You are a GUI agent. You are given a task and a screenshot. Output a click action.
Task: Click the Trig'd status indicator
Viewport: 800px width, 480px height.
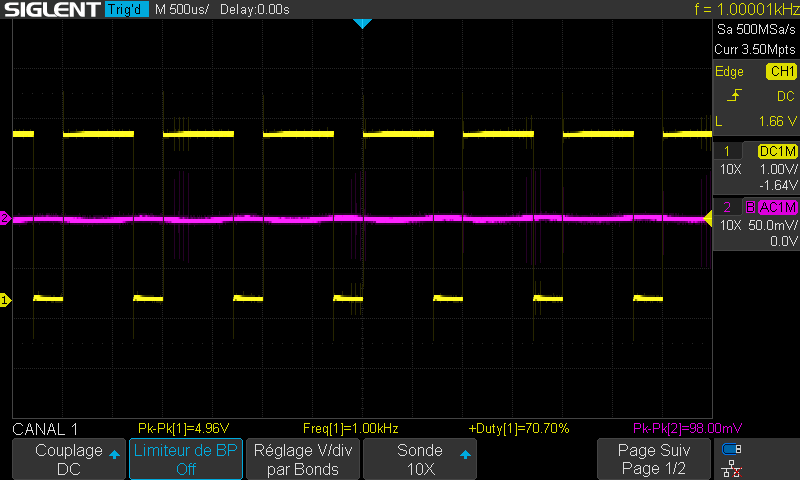point(127,9)
